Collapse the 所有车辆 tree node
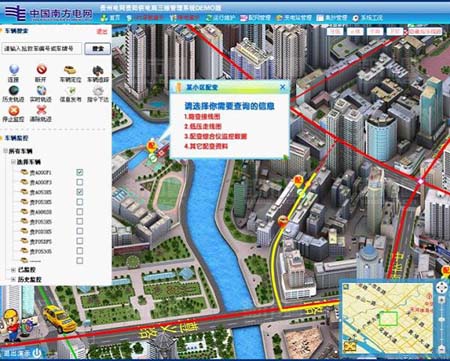This screenshot has height=361, width=450. pyautogui.click(x=5, y=151)
